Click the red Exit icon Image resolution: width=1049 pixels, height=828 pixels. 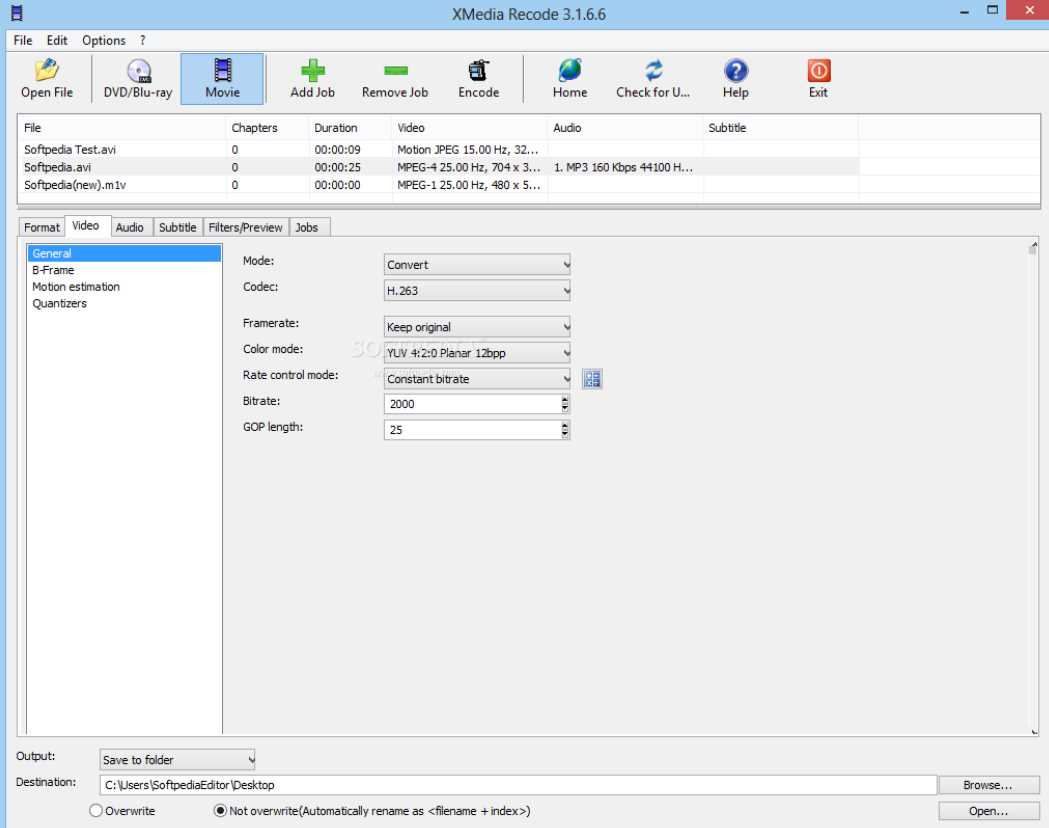pyautogui.click(x=818, y=79)
